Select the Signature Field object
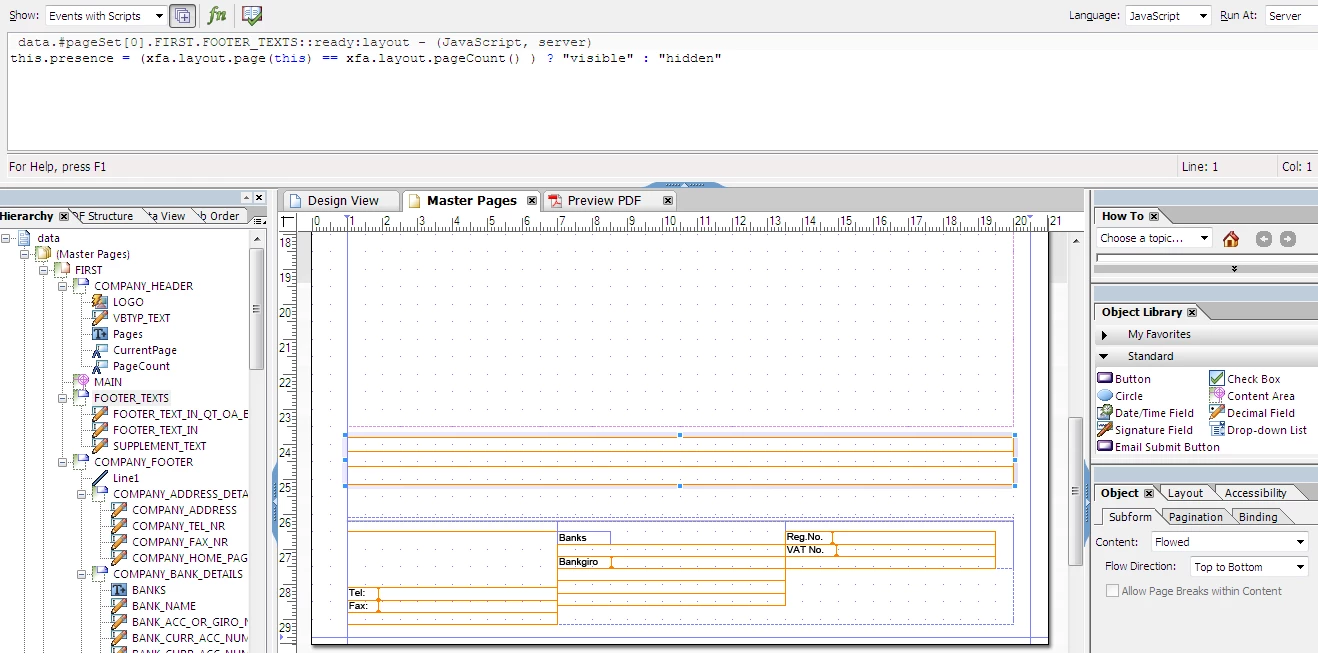This screenshot has height=653, width=1318. click(1145, 430)
